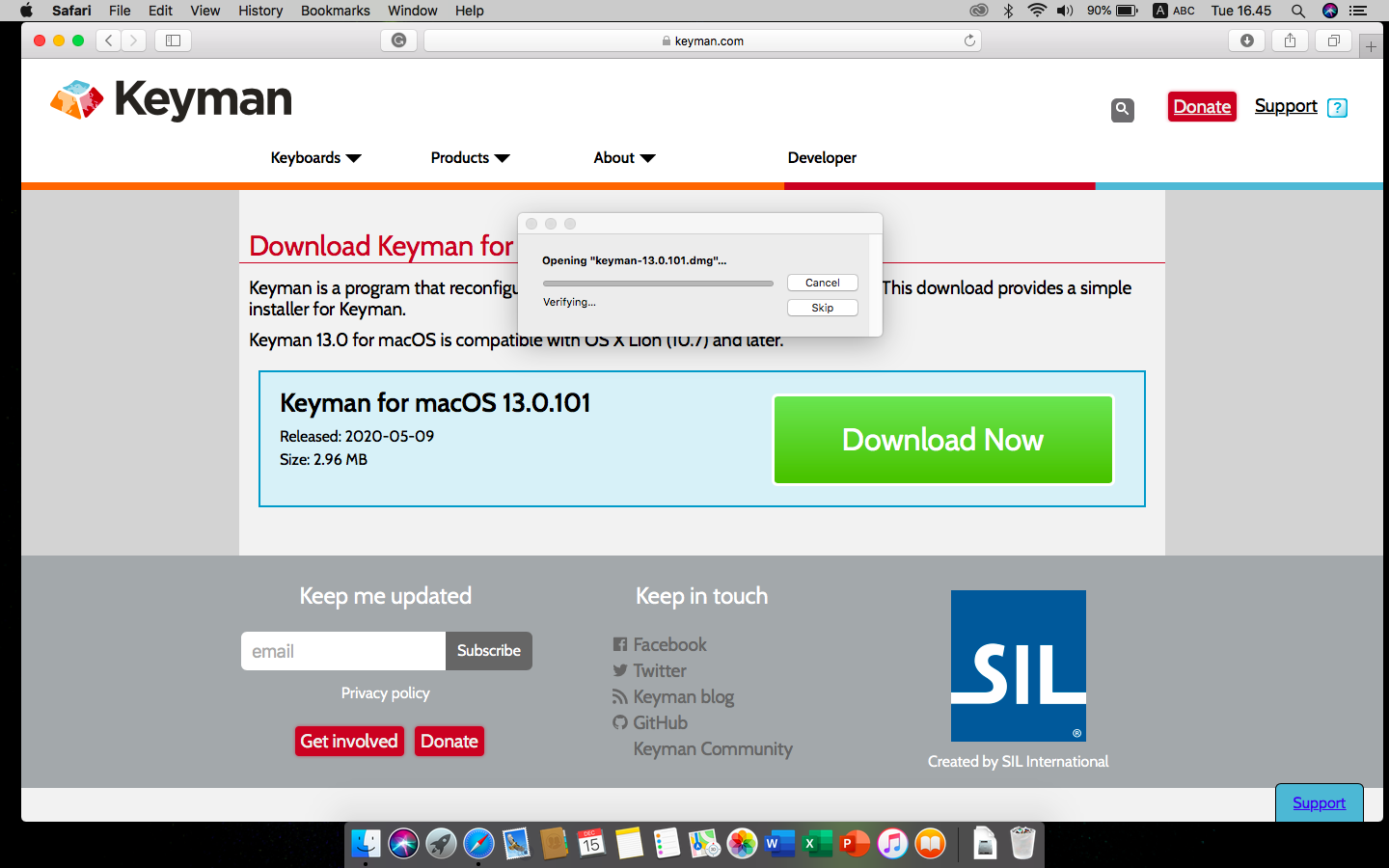Open the battery 90% status menu
This screenshot has width=1389, height=868.
coord(1112,11)
